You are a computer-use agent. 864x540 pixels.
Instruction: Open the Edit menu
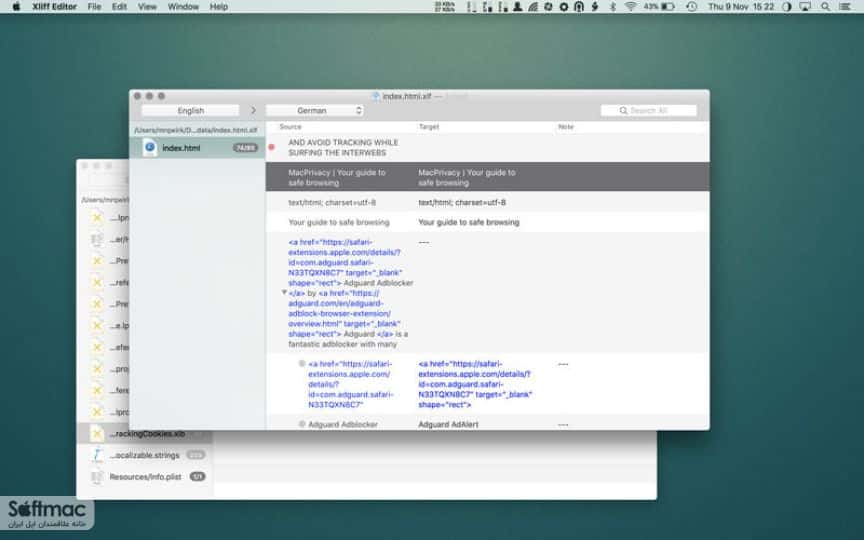click(119, 7)
